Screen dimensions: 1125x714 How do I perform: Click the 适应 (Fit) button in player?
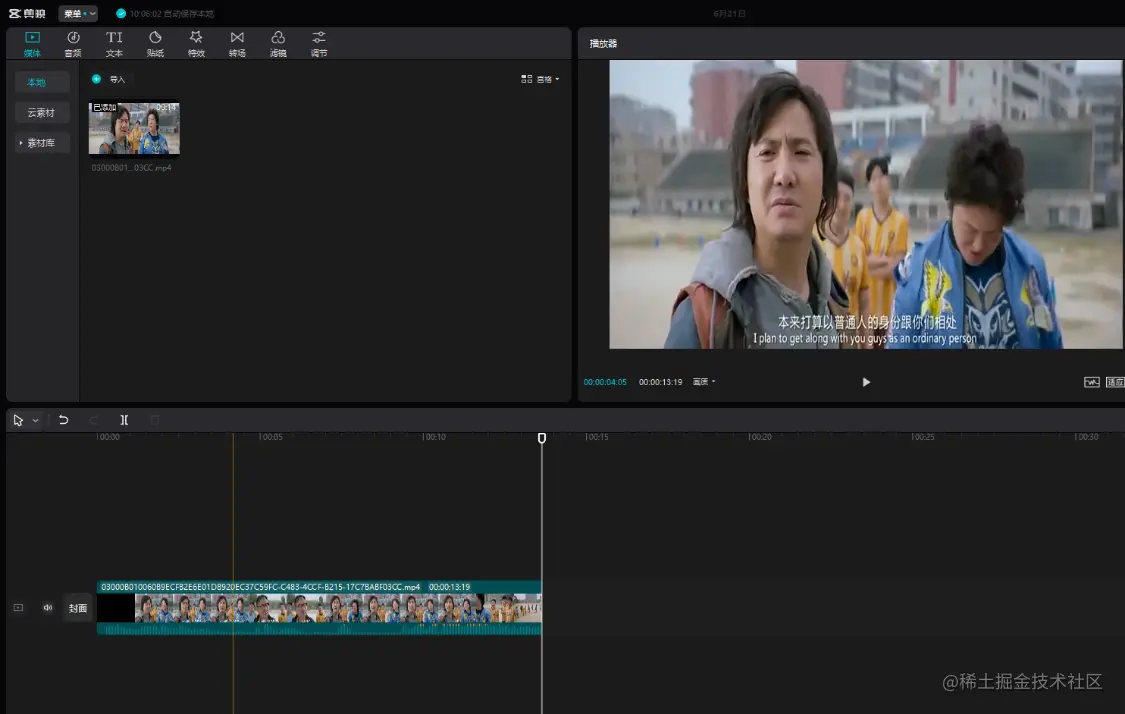(x=1115, y=382)
